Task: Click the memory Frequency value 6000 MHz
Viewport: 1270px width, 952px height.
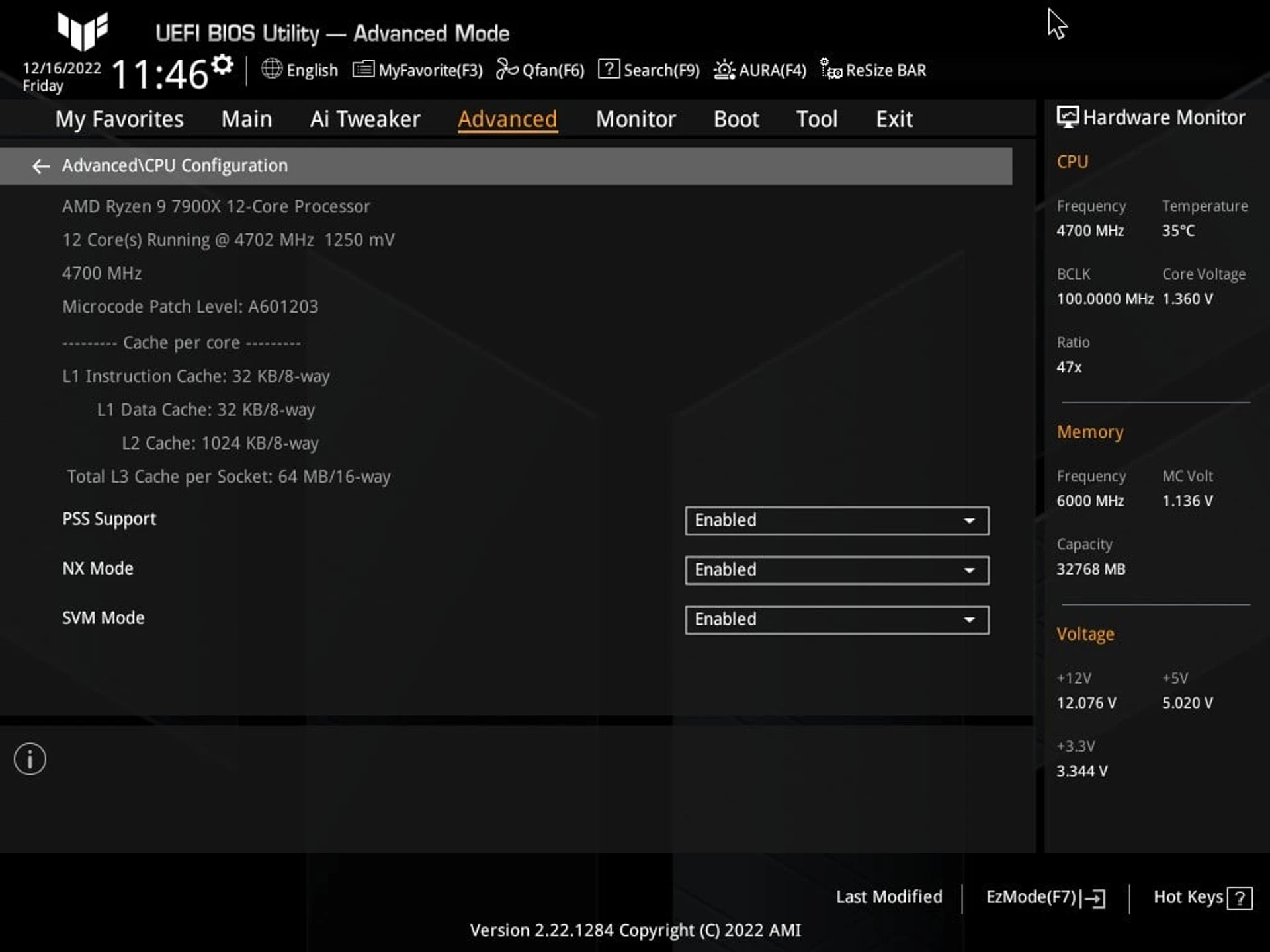Action: [1090, 501]
